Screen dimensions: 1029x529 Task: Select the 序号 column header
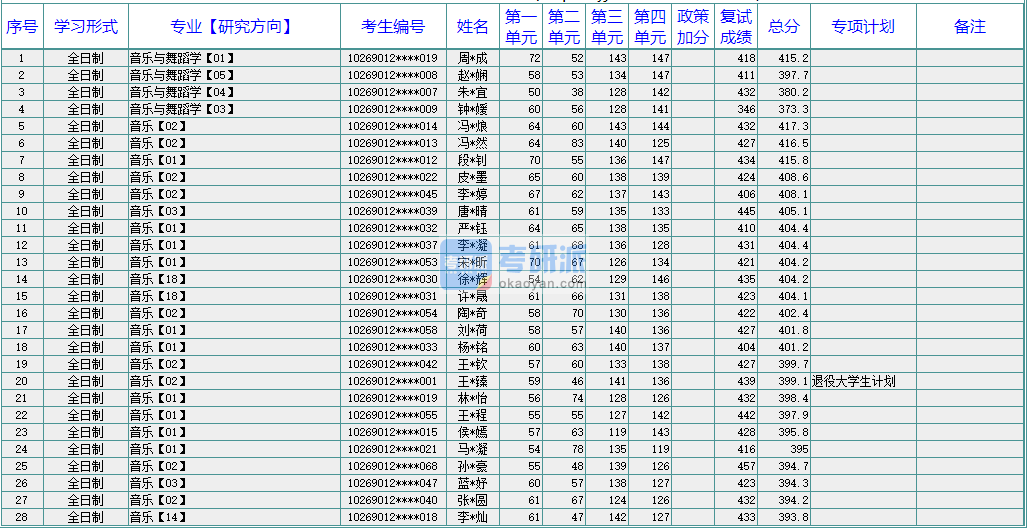coord(22,27)
